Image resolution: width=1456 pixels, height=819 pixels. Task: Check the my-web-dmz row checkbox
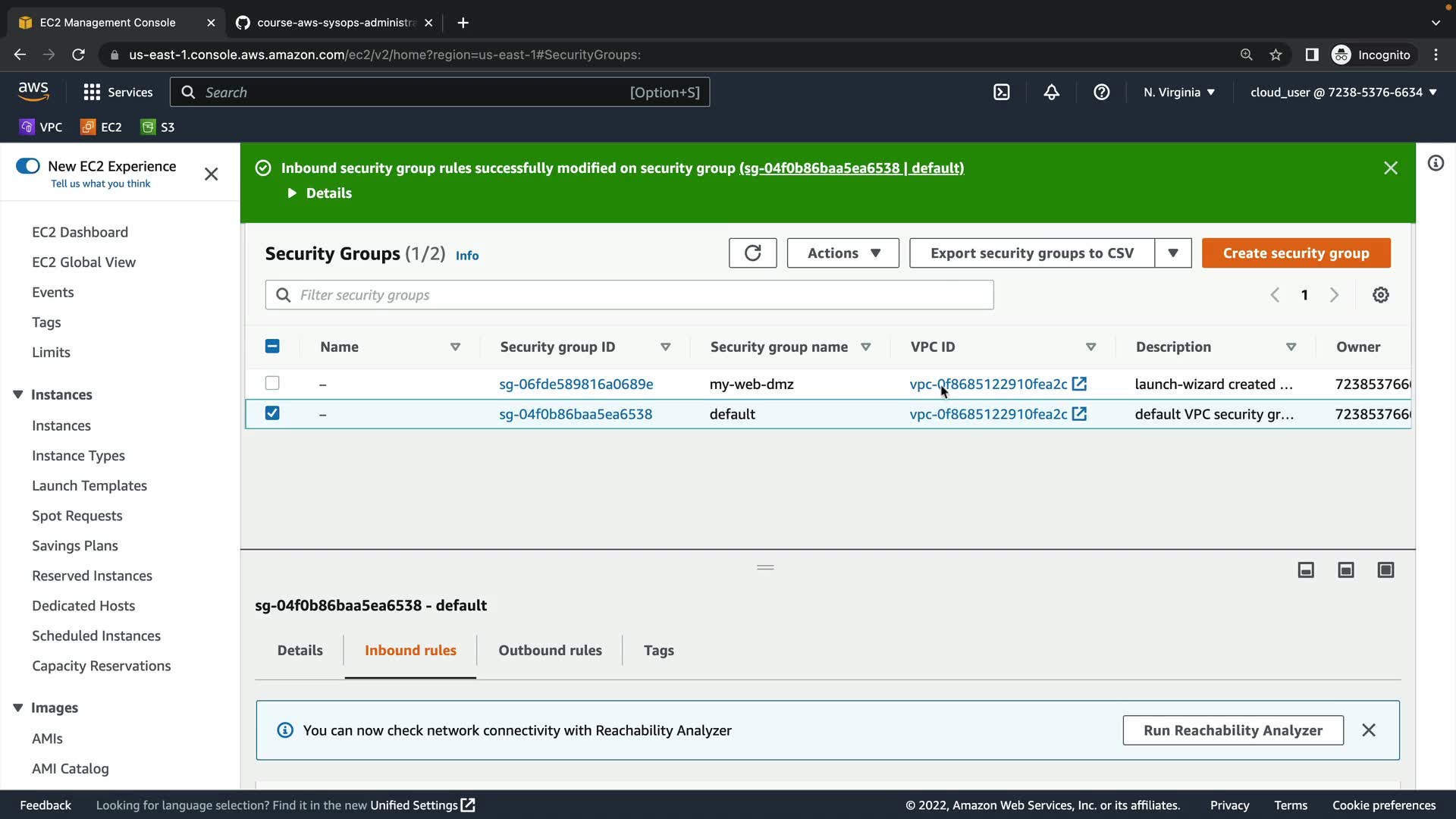(272, 383)
